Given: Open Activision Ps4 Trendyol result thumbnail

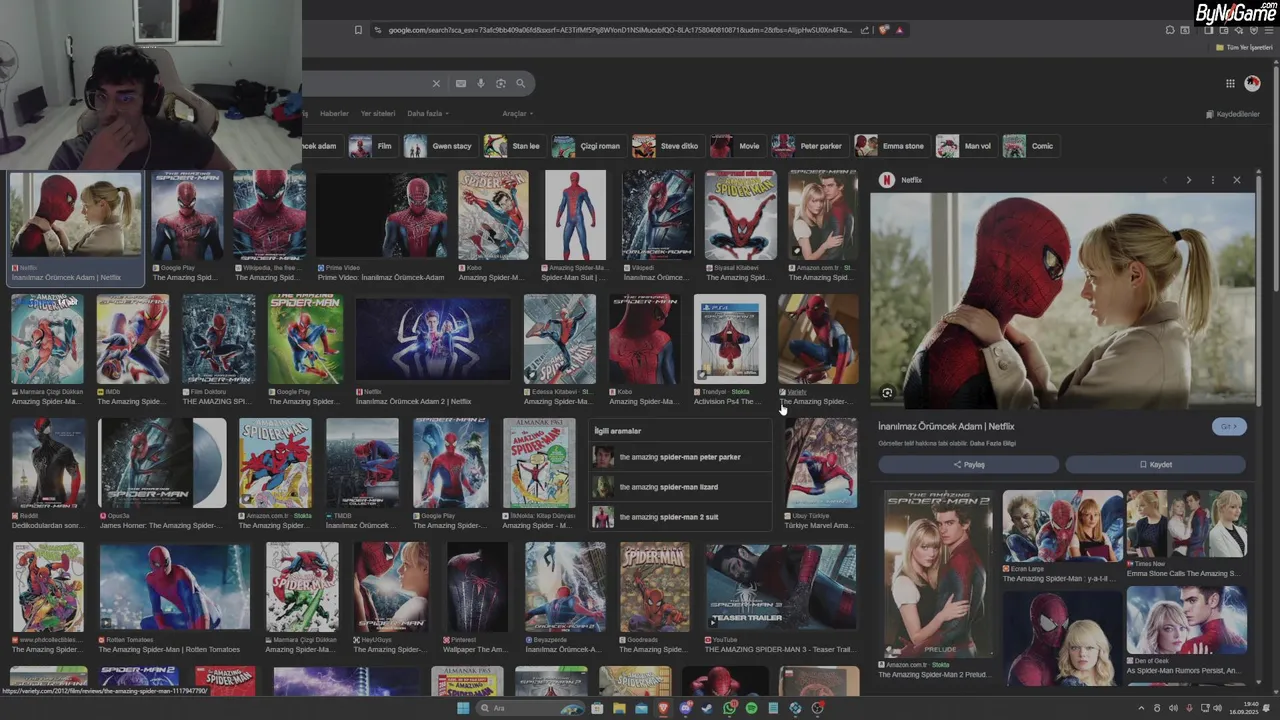Looking at the screenshot, I should [730, 339].
